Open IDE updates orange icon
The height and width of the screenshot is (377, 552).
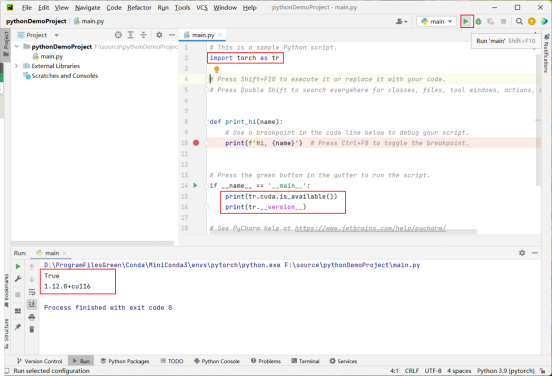[532, 21]
